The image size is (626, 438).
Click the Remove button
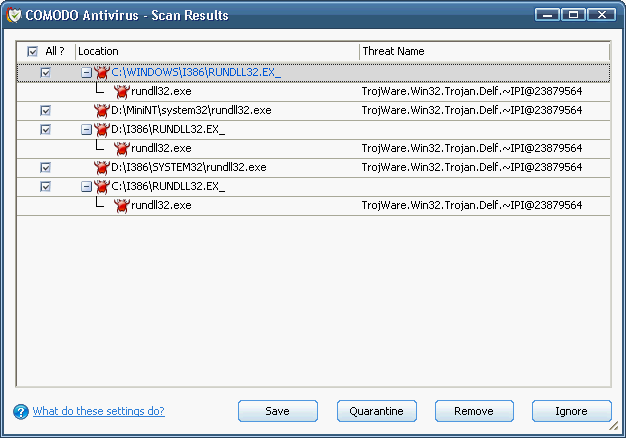(x=474, y=411)
